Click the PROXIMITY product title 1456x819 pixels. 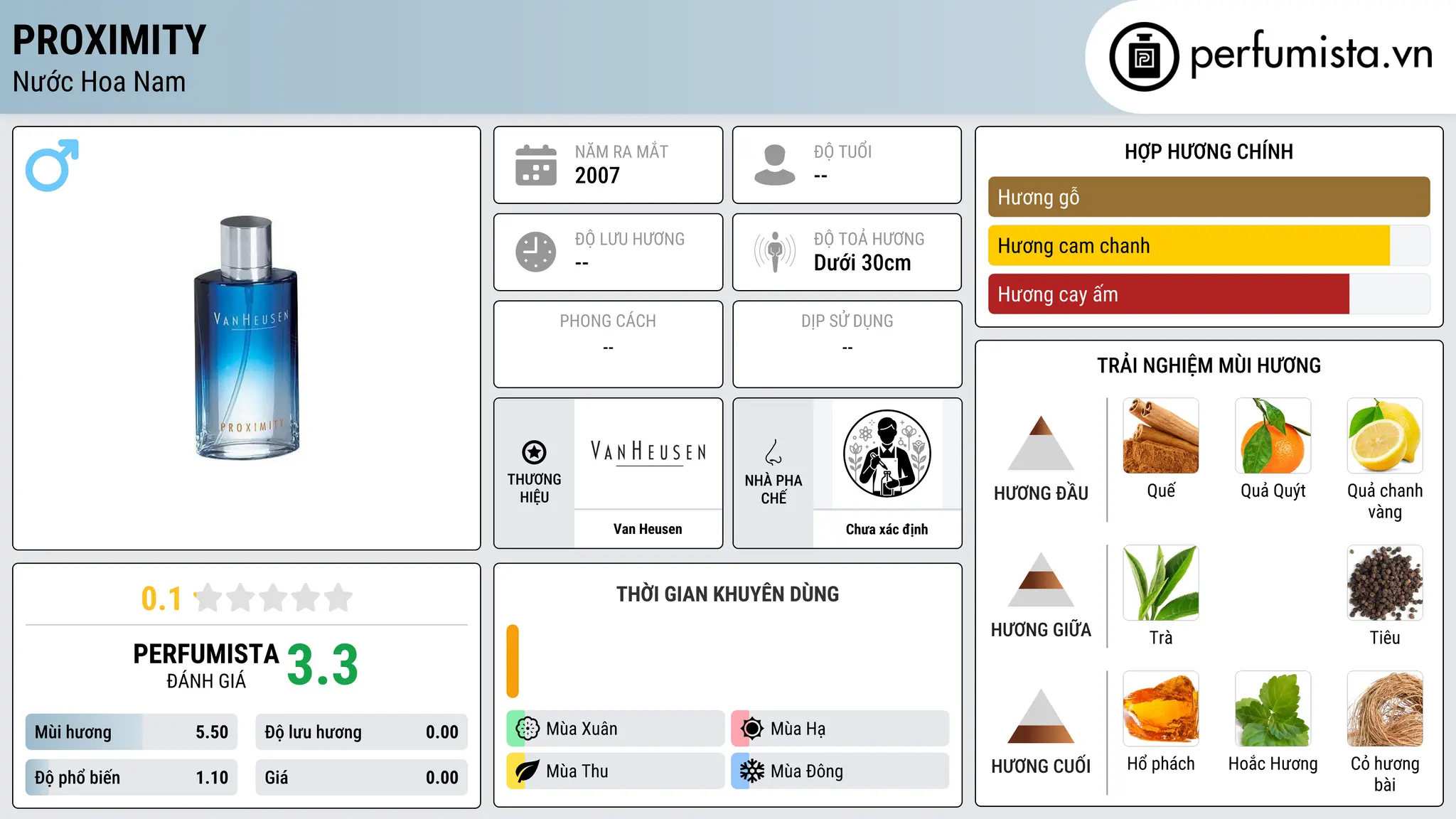click(109, 40)
